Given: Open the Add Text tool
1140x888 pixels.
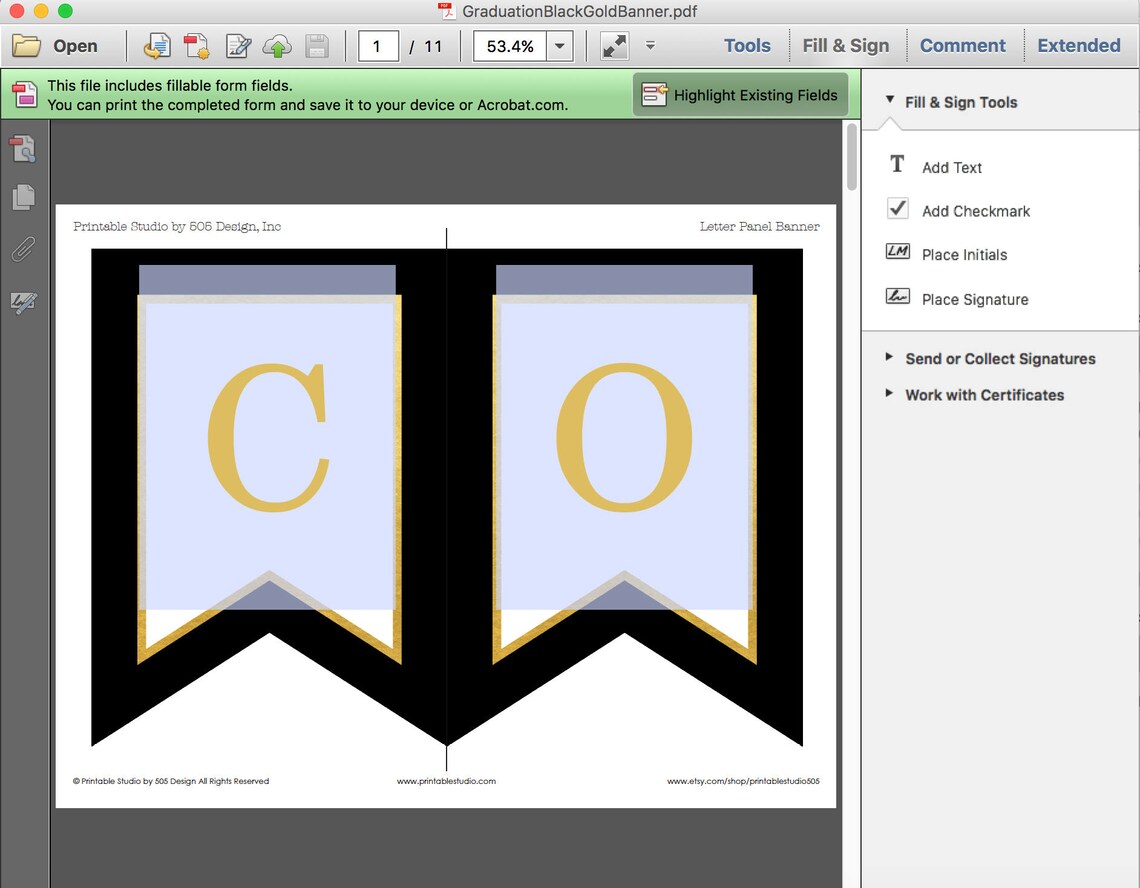Looking at the screenshot, I should point(950,167).
